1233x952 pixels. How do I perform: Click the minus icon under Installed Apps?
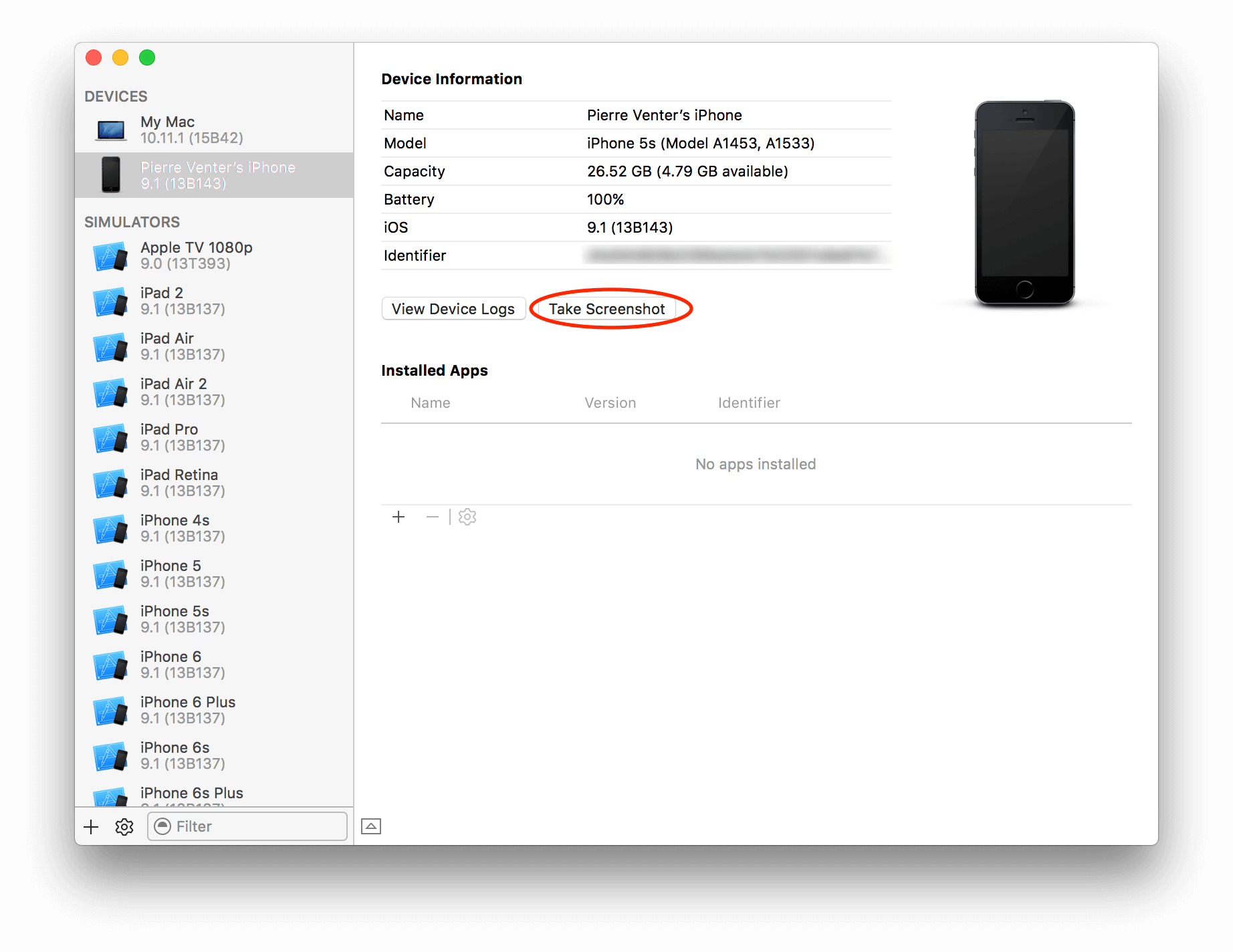coord(433,516)
